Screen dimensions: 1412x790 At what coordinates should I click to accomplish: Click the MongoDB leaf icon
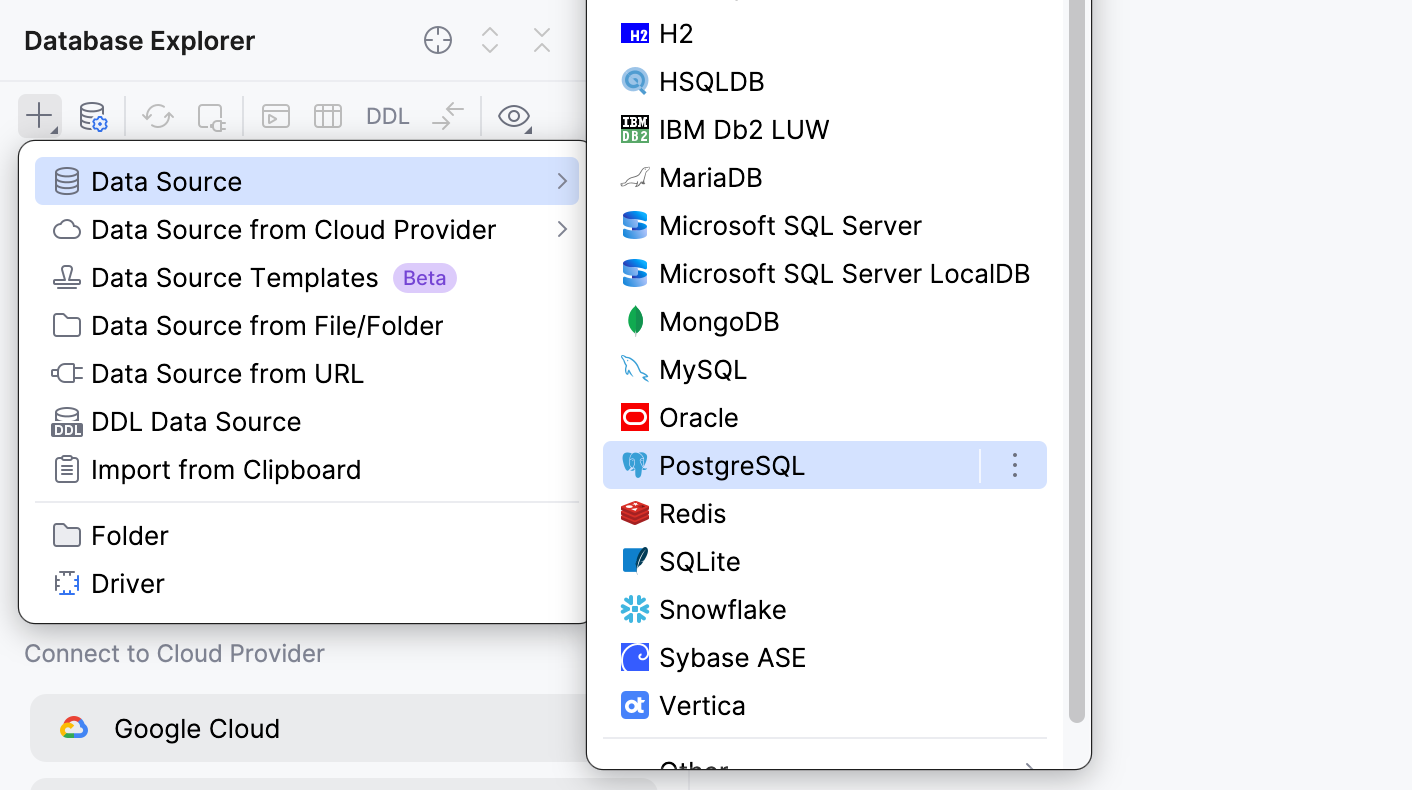(635, 321)
